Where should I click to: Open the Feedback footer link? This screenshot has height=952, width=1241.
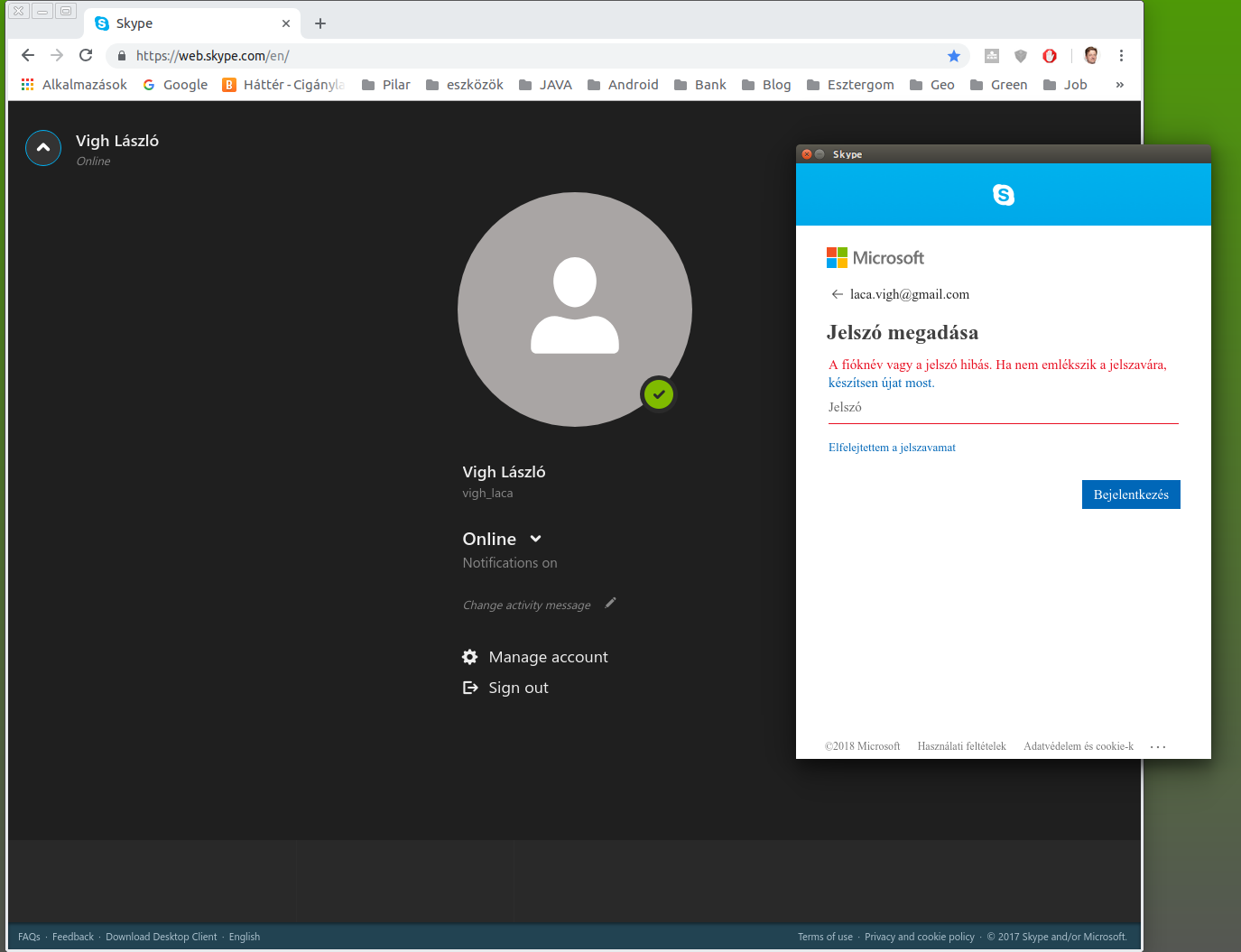73,937
